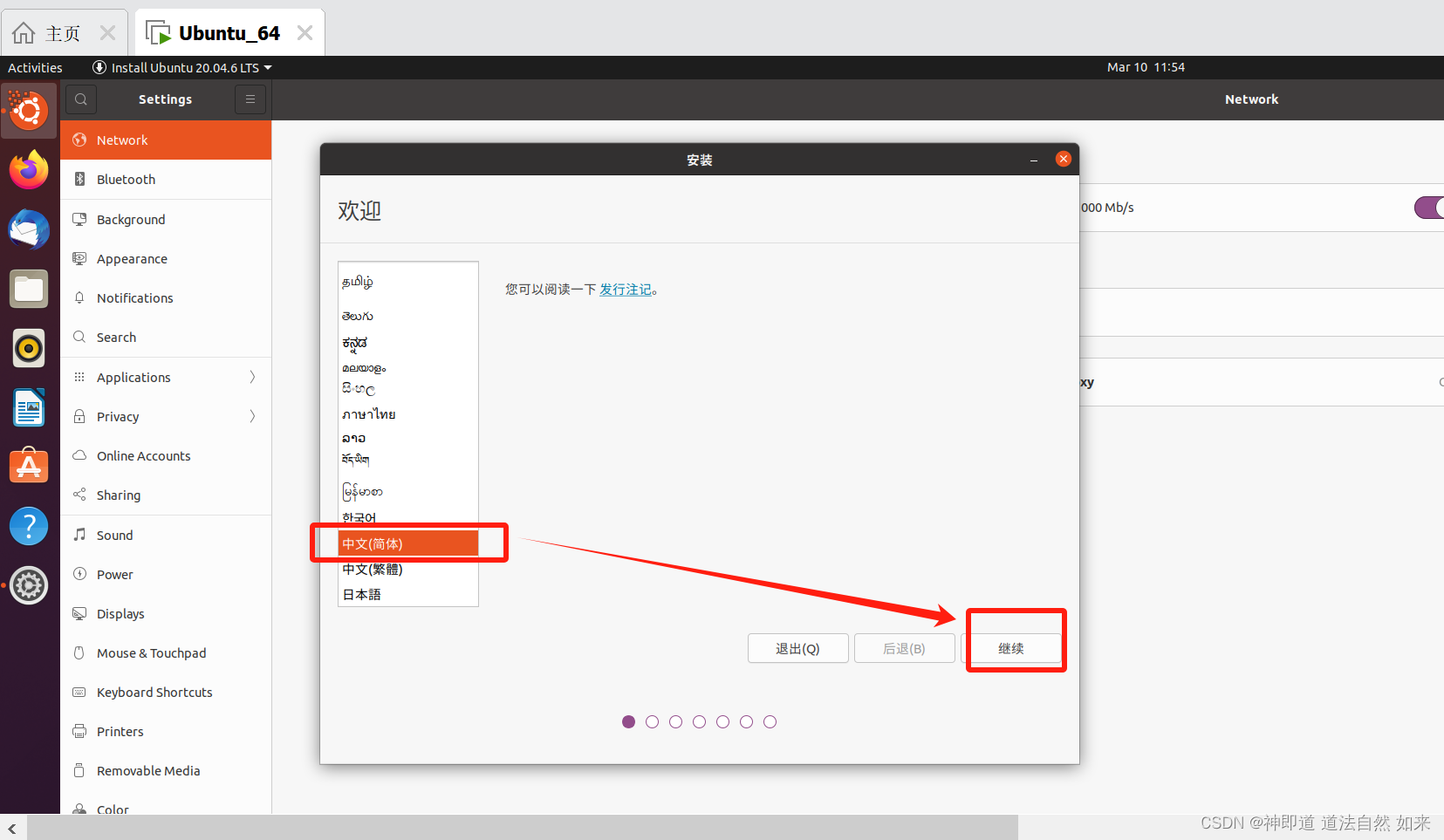
Task: Click the Power icon in sidebar
Action: (79, 574)
